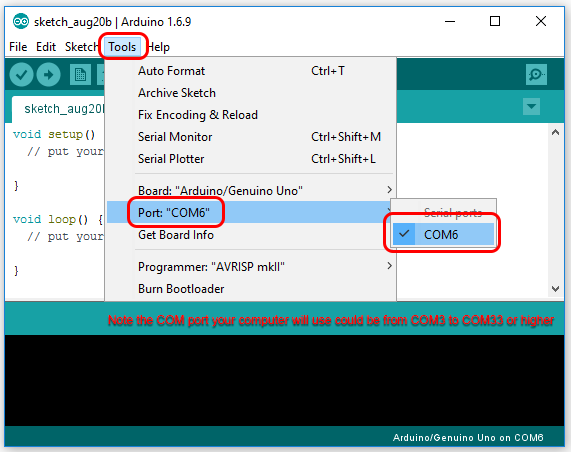Expand Programmer: AVRISP mkII submenu
This screenshot has height=452, width=571.
coord(251,267)
